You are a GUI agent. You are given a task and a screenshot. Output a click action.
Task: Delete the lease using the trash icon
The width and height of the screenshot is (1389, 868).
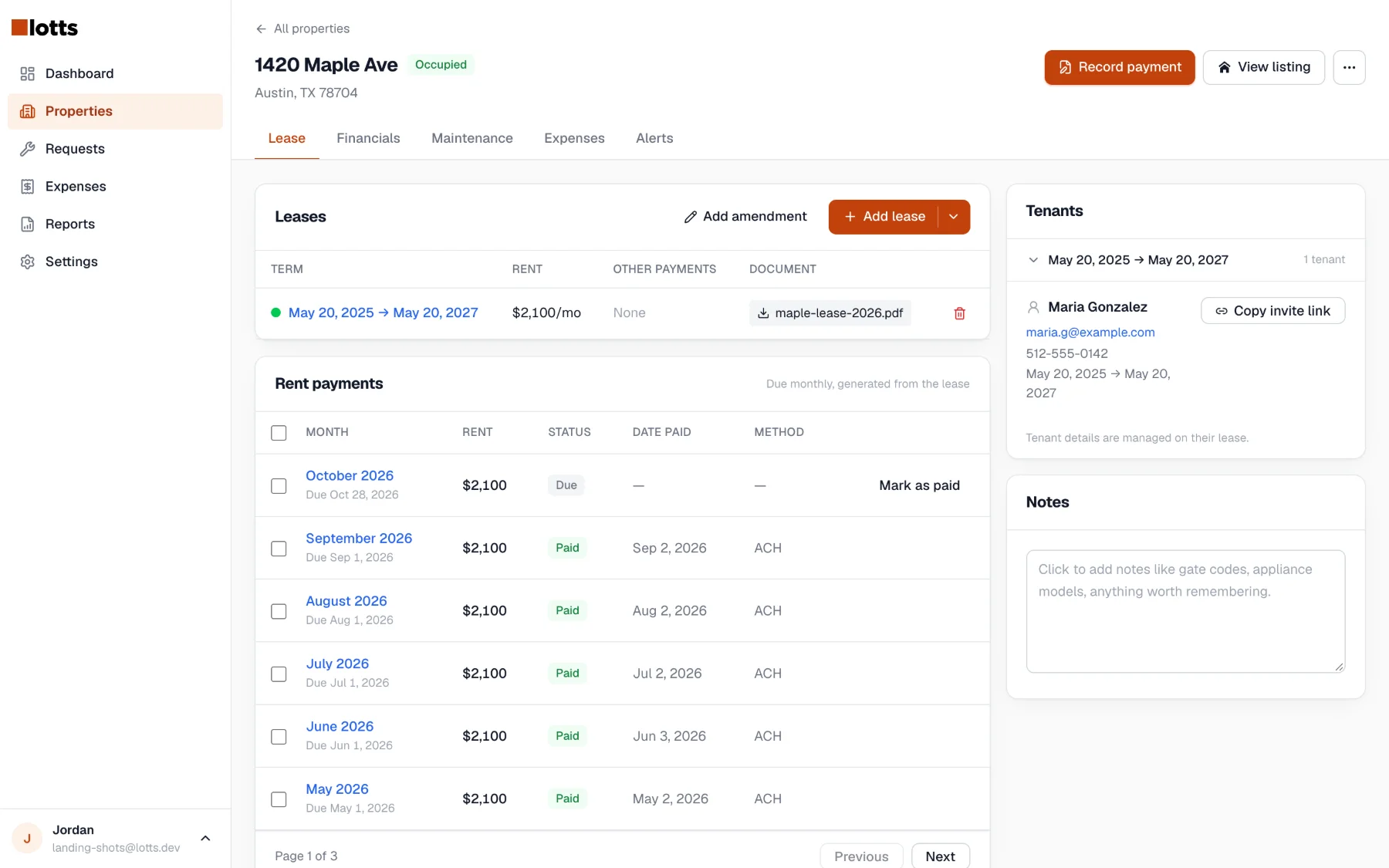959,313
